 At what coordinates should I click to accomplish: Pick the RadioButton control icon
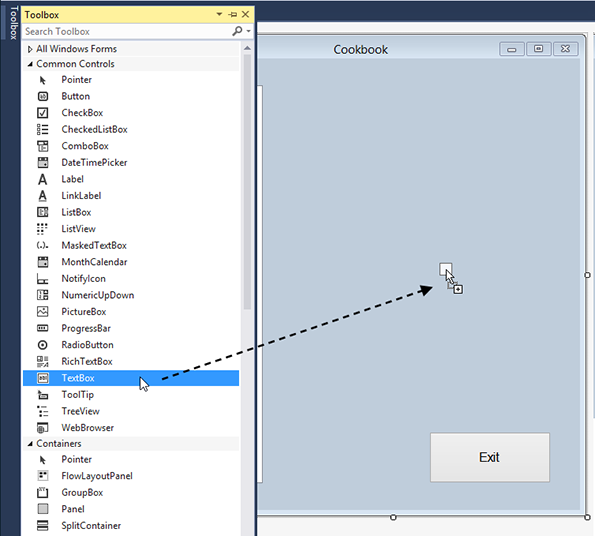click(x=42, y=345)
